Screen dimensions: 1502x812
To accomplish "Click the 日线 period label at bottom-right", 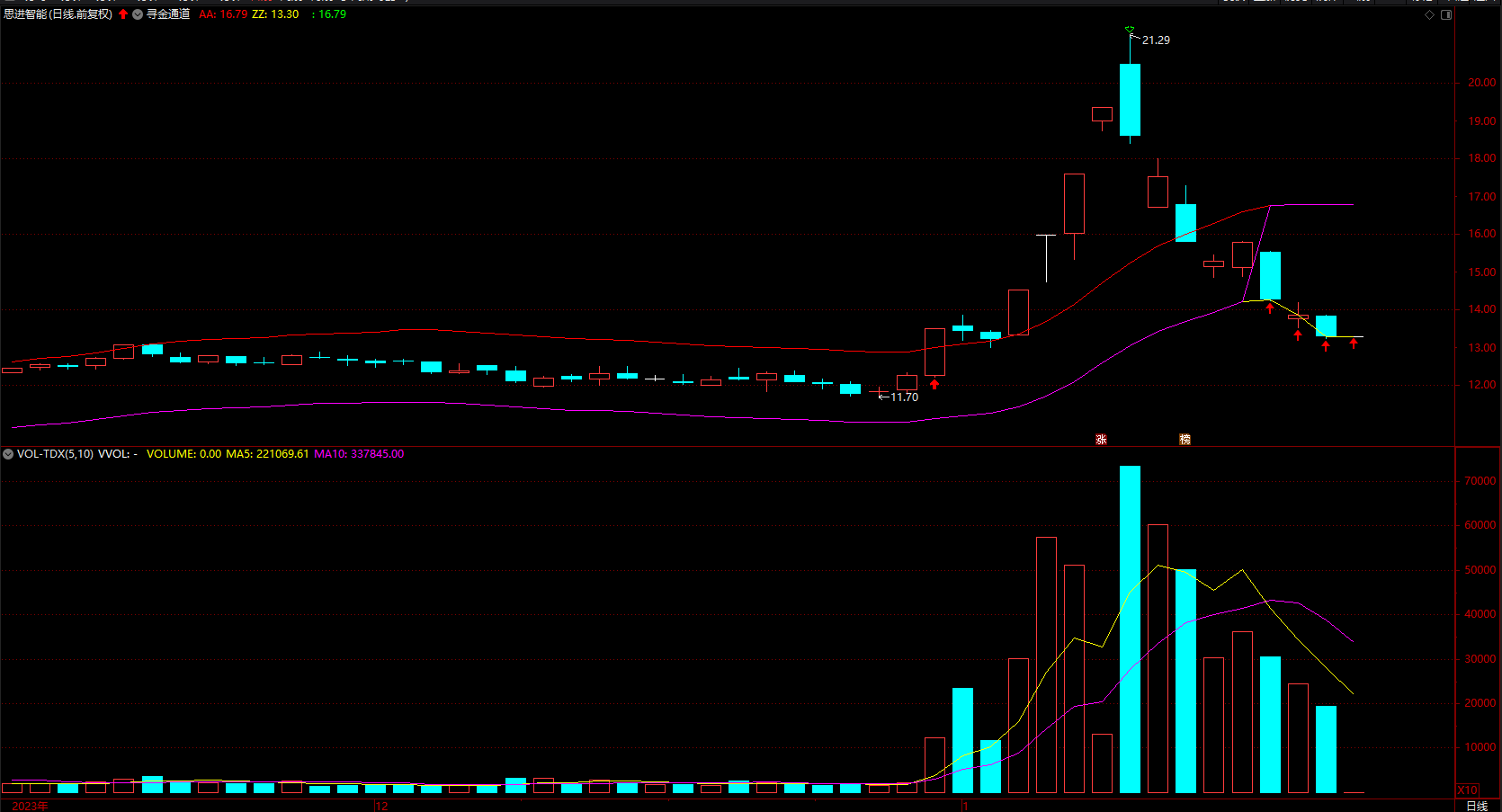I will tap(1477, 806).
